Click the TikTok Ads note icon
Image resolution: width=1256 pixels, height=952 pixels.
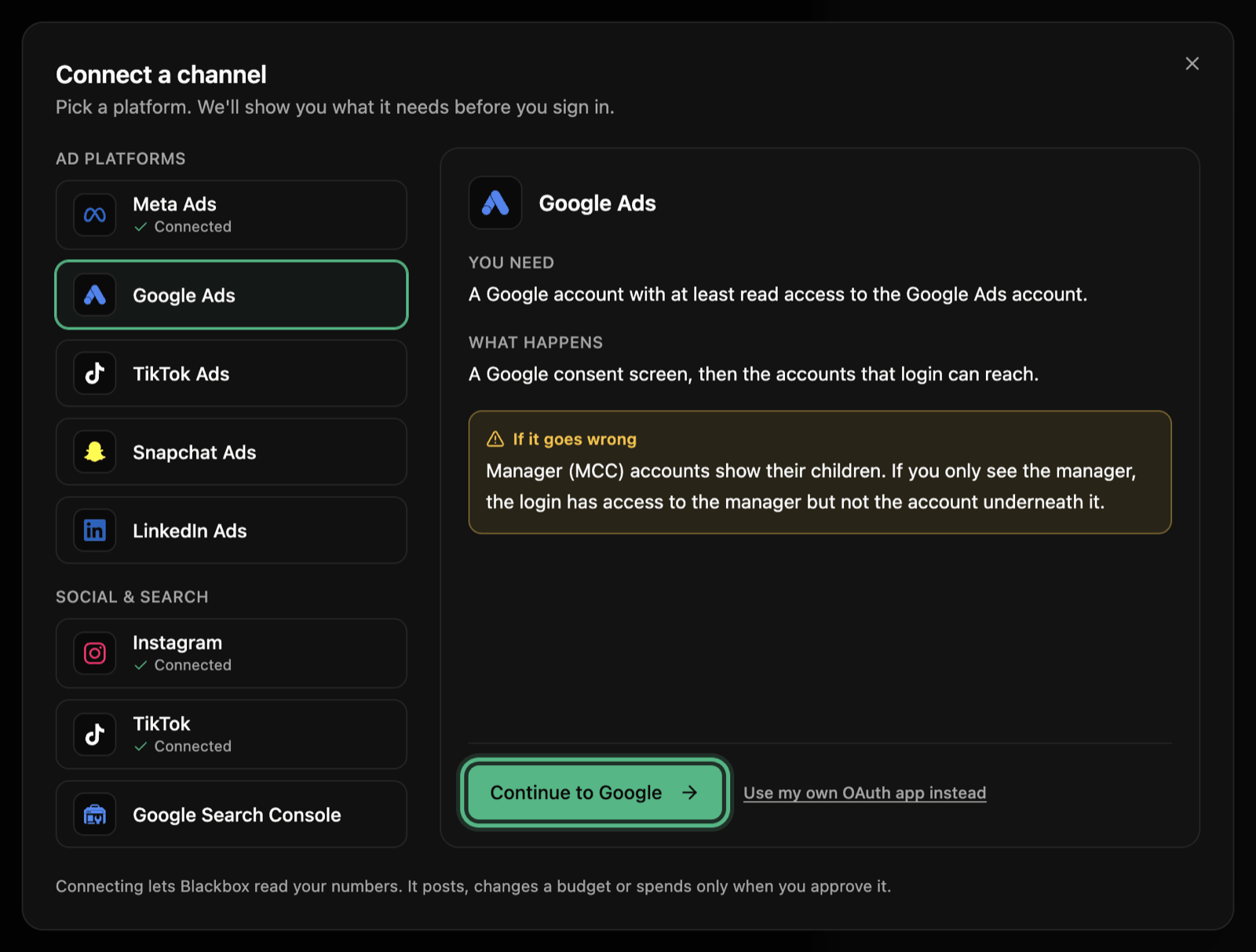click(x=95, y=374)
